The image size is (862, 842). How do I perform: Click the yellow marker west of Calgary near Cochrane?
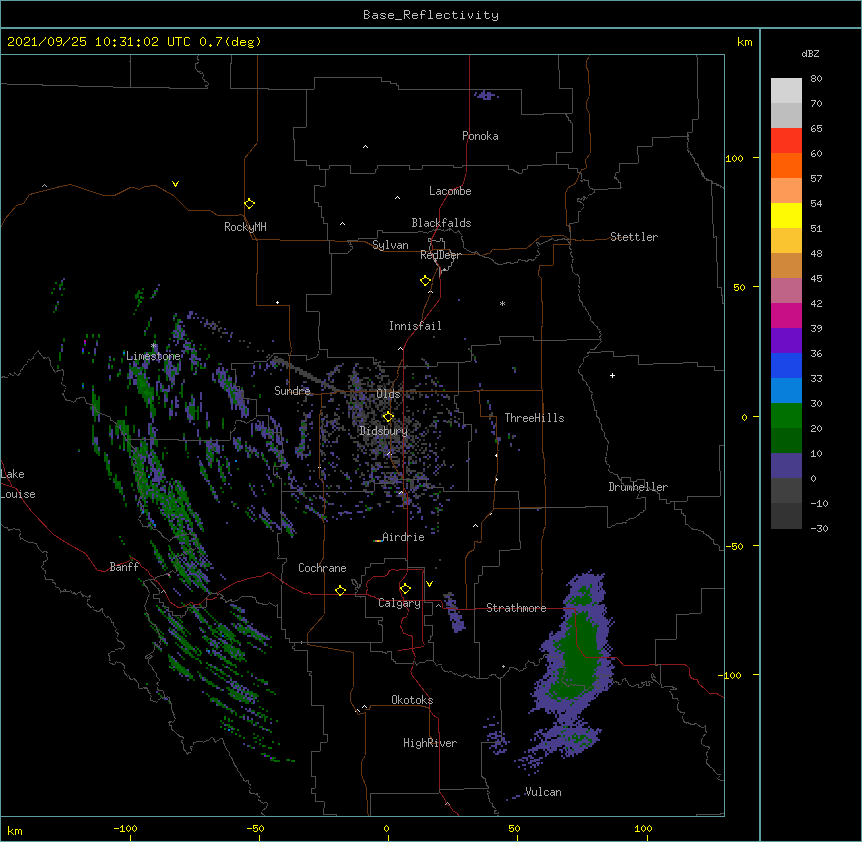[x=340, y=590]
